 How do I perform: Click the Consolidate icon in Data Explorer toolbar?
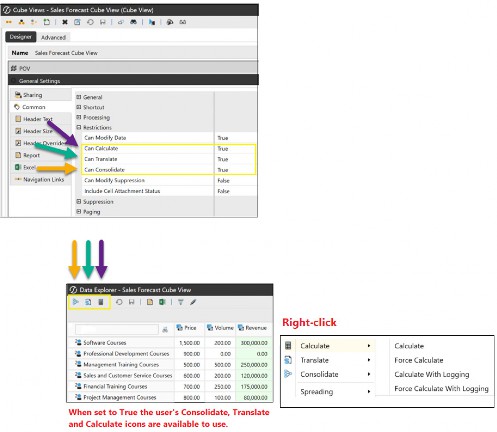click(76, 302)
